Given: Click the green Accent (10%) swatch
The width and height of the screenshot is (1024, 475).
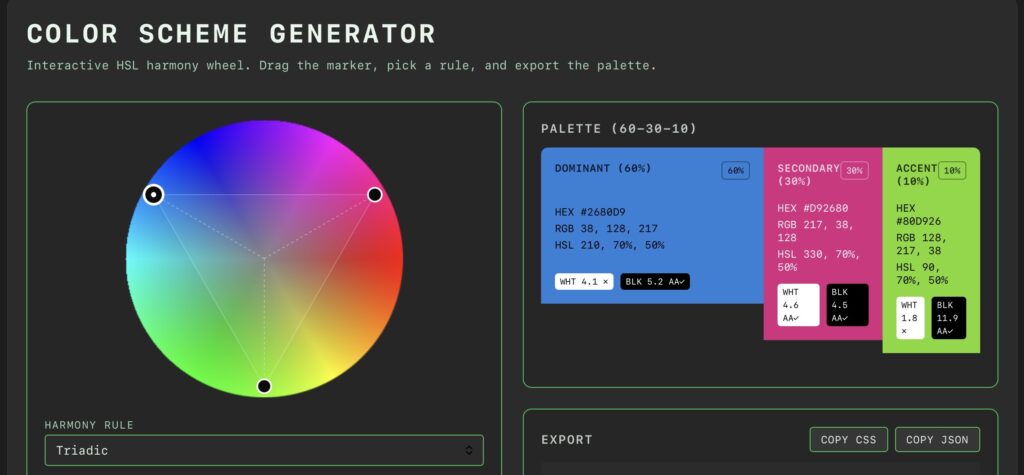Looking at the screenshot, I should click(x=931, y=250).
